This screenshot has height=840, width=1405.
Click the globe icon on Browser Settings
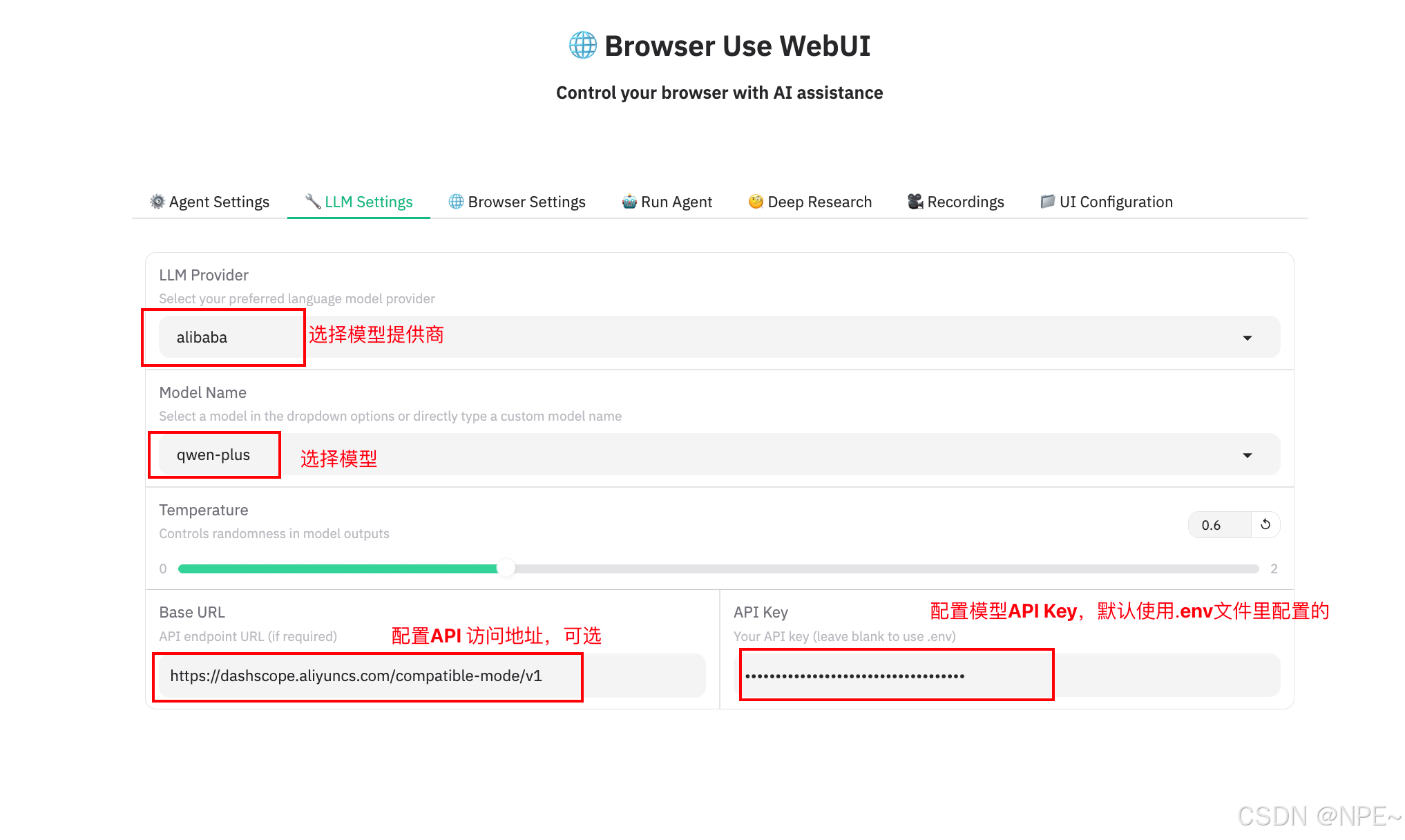click(x=456, y=201)
